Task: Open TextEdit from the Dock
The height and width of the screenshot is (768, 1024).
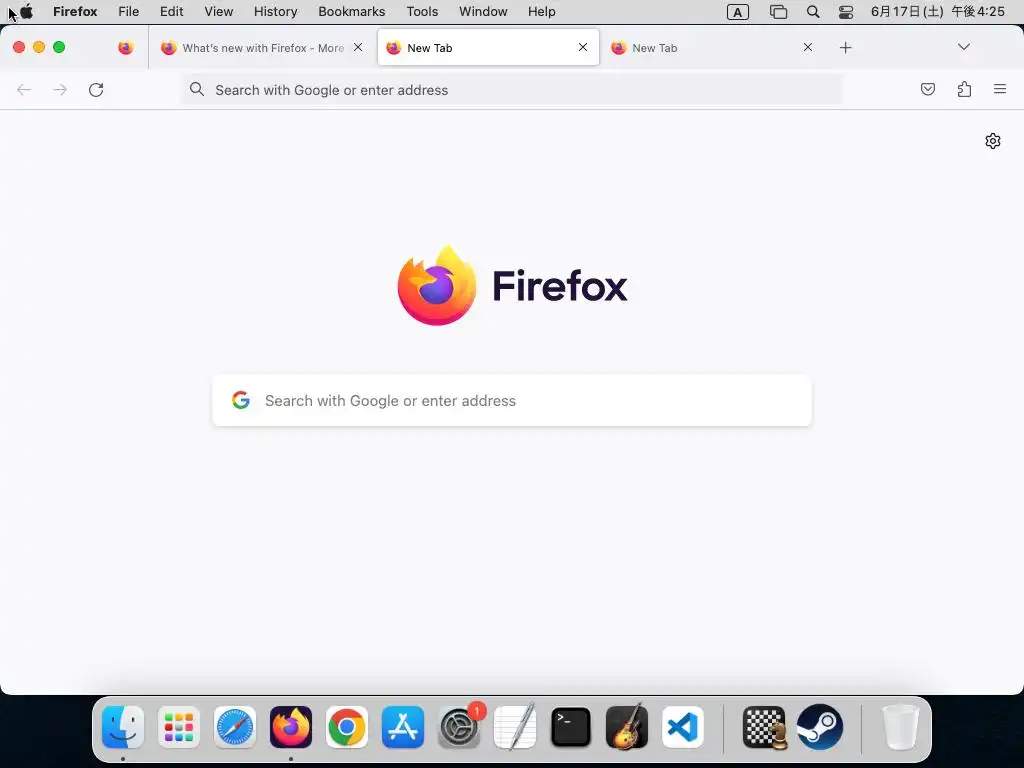Action: coord(515,727)
